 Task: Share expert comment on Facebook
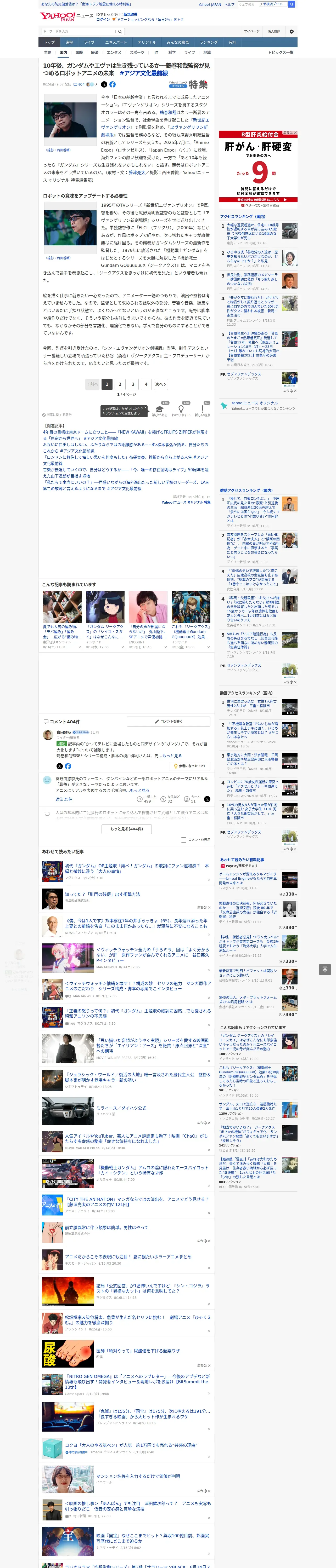[x=68, y=766]
